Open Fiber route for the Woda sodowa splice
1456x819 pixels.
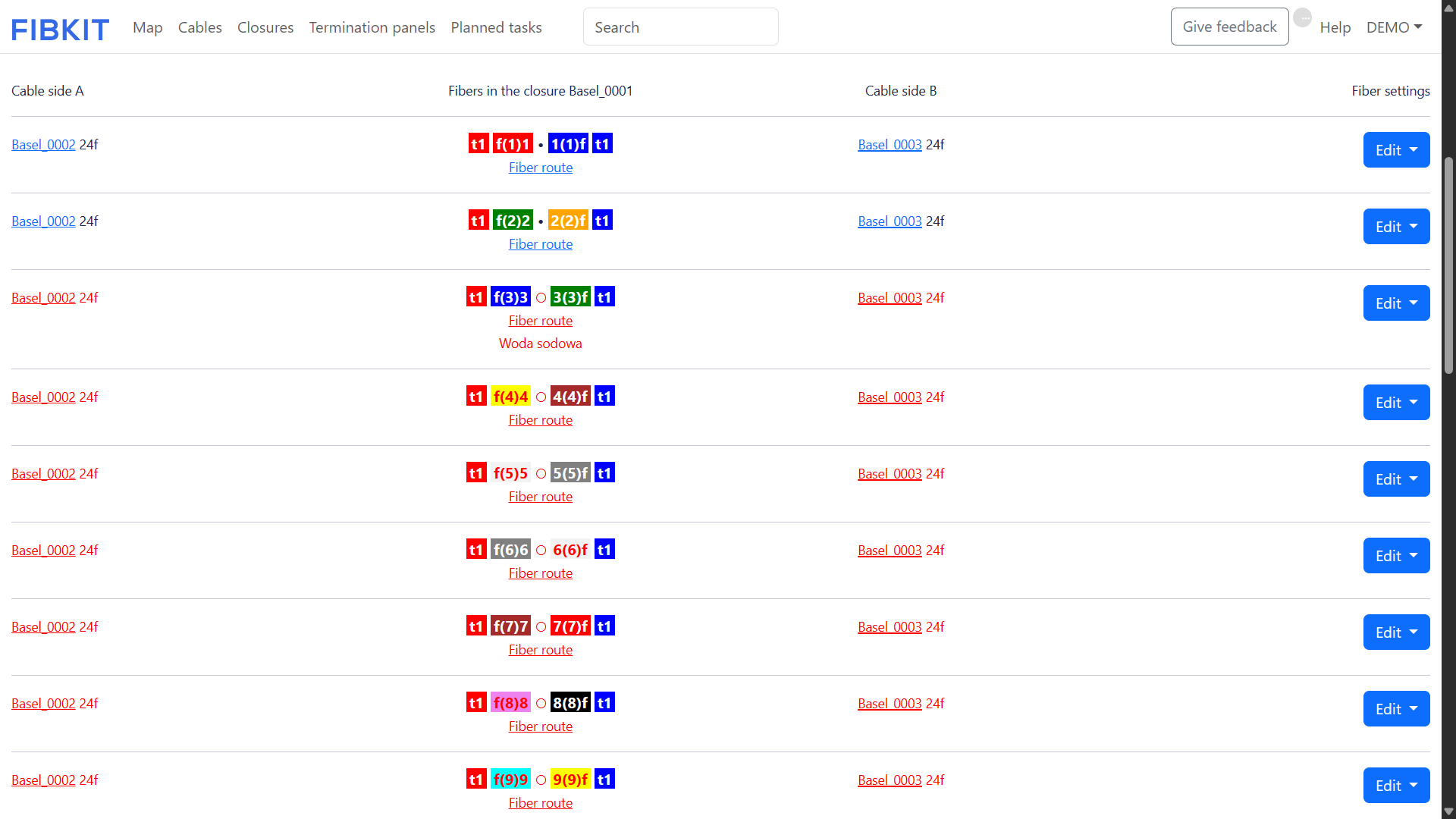540,320
